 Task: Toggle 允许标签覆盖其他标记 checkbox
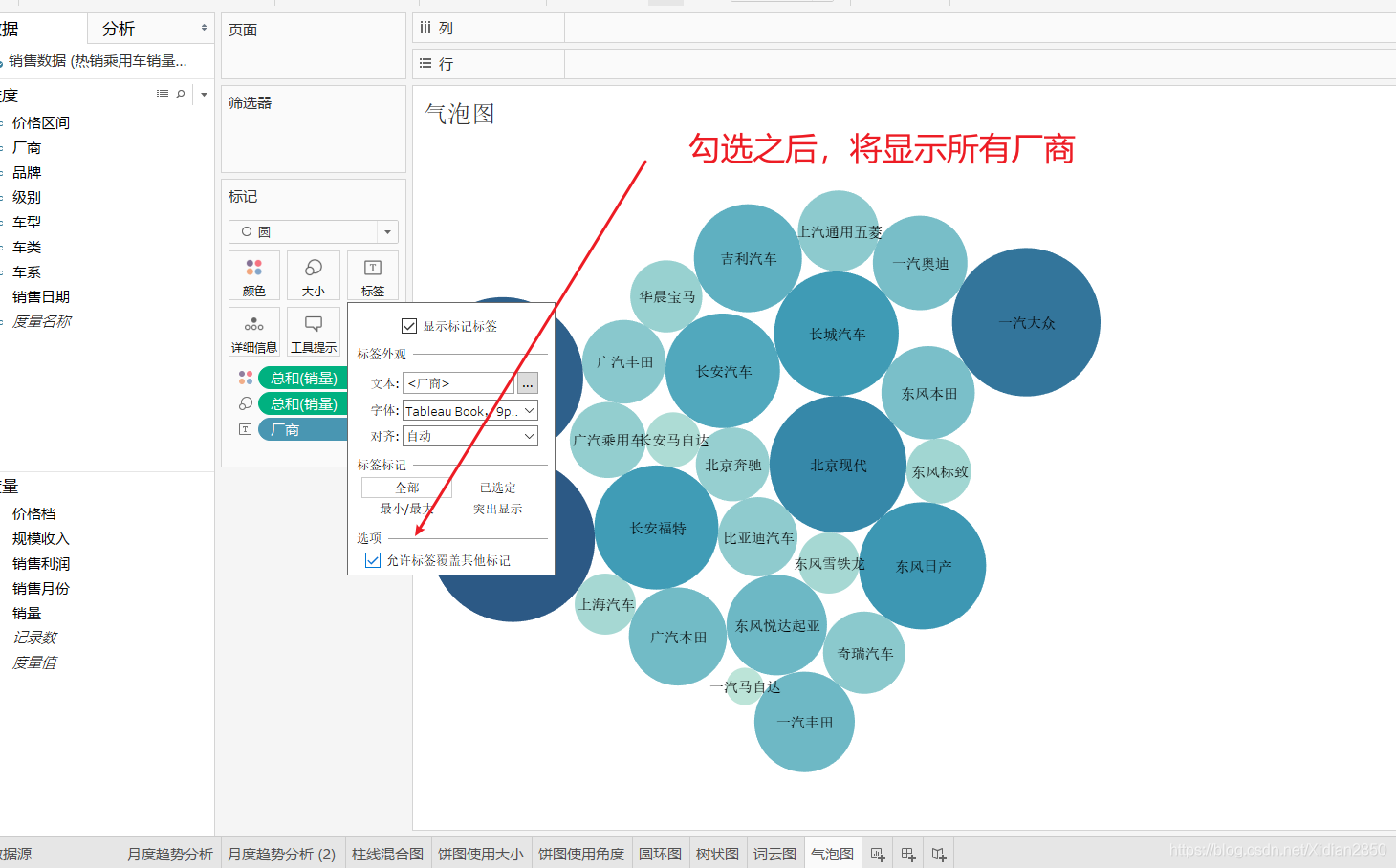373,560
